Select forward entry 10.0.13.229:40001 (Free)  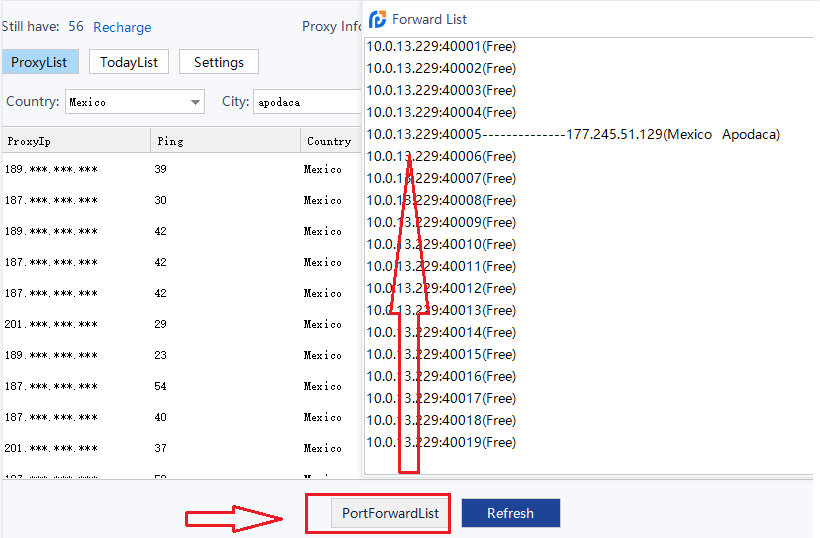[441, 46]
